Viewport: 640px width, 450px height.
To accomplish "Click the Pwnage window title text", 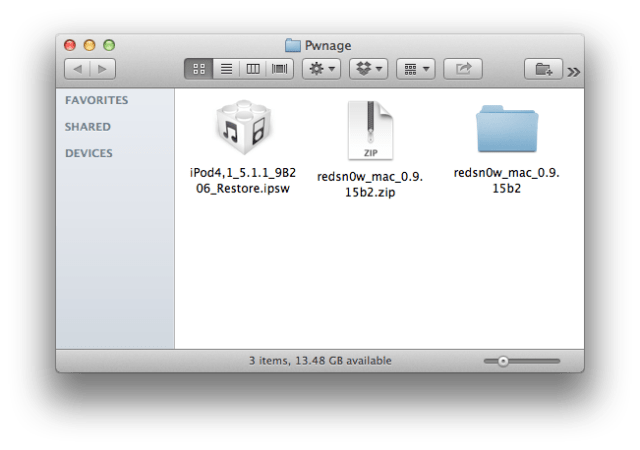I will pyautogui.click(x=328, y=45).
